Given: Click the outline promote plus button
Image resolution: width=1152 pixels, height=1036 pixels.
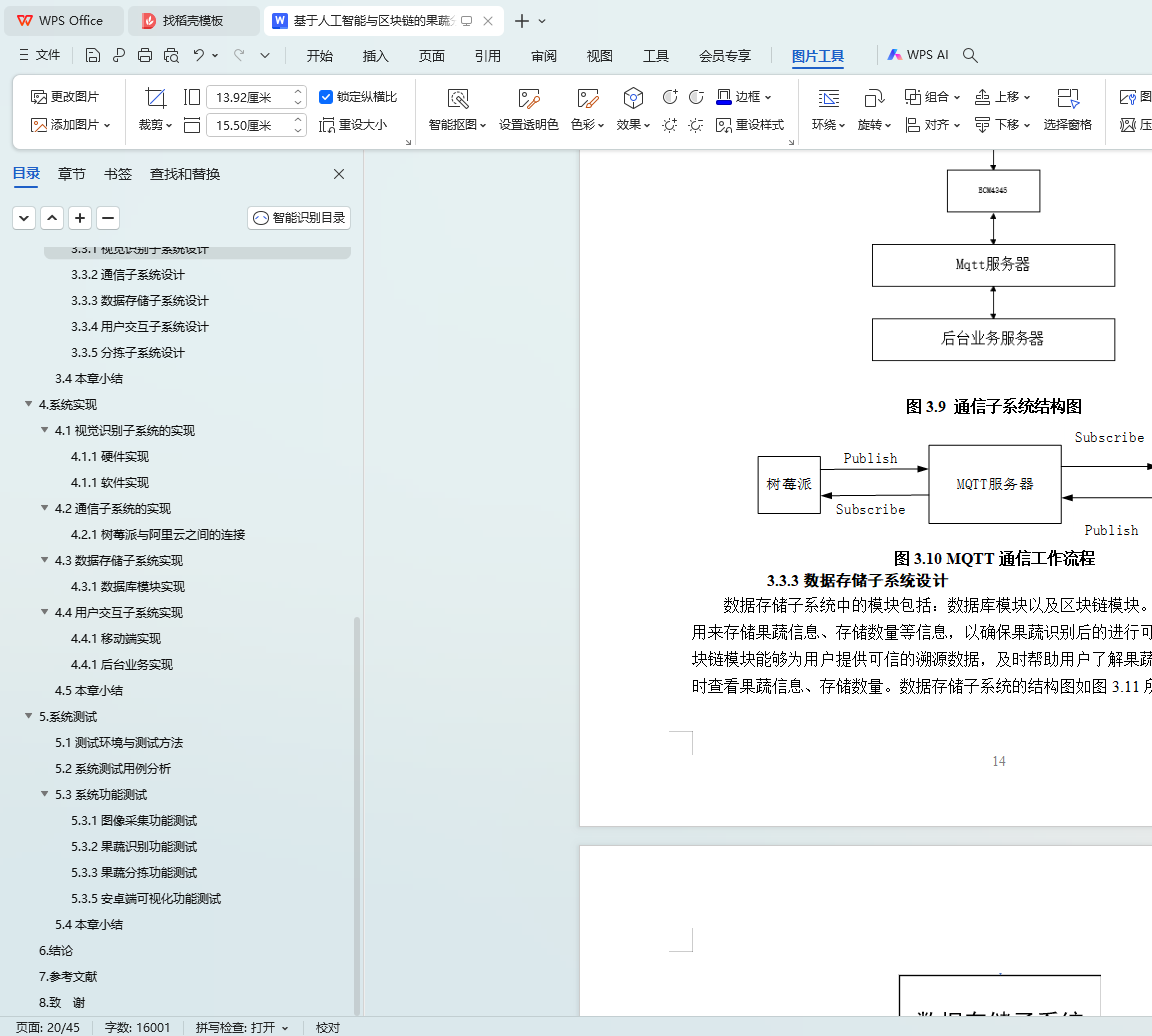Looking at the screenshot, I should point(80,218).
